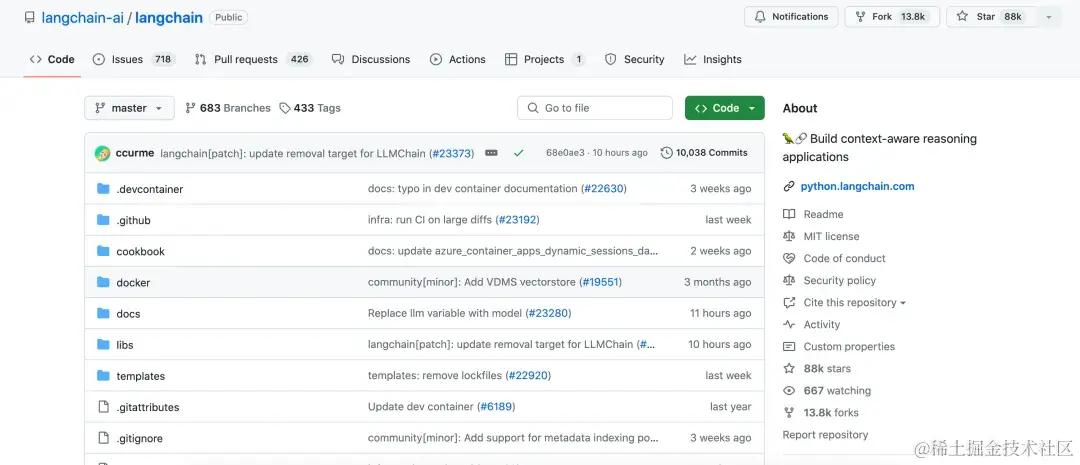The width and height of the screenshot is (1080, 465).
Task: Click the folder icon for docker
Action: click(103, 282)
